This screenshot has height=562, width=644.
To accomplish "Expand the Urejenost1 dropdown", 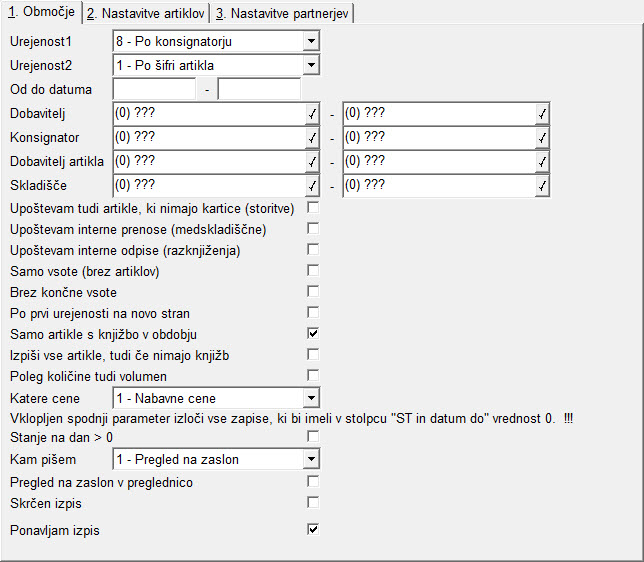I will [x=311, y=41].
